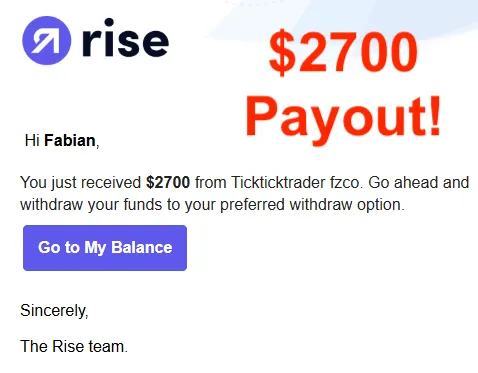Click the word 'Balance' on the purple button

pos(142,247)
